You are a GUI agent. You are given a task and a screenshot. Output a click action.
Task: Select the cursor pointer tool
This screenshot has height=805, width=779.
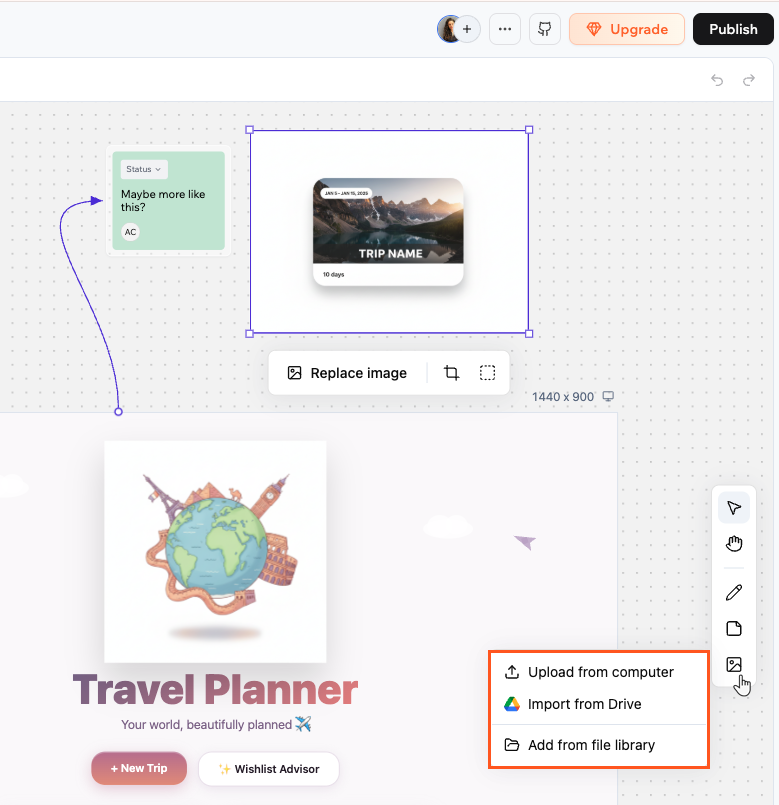point(734,507)
